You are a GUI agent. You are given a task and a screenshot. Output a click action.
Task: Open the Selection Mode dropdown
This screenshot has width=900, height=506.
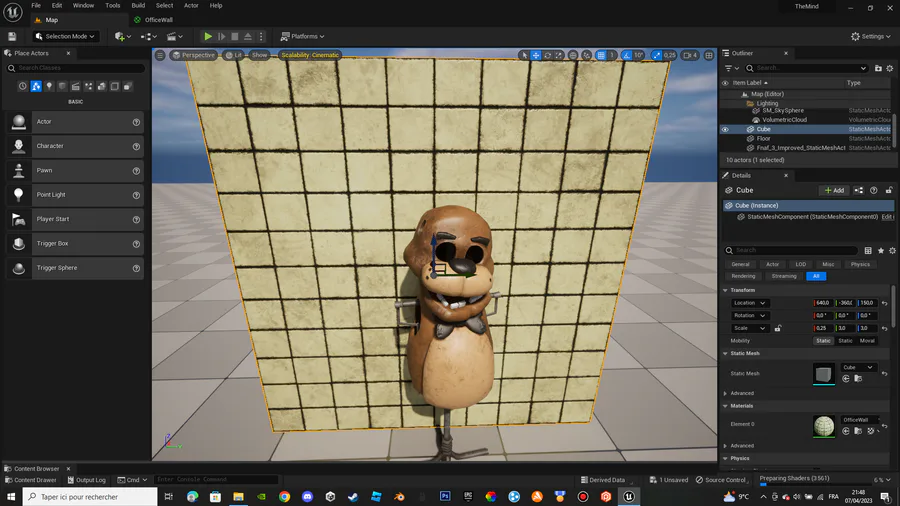click(64, 36)
